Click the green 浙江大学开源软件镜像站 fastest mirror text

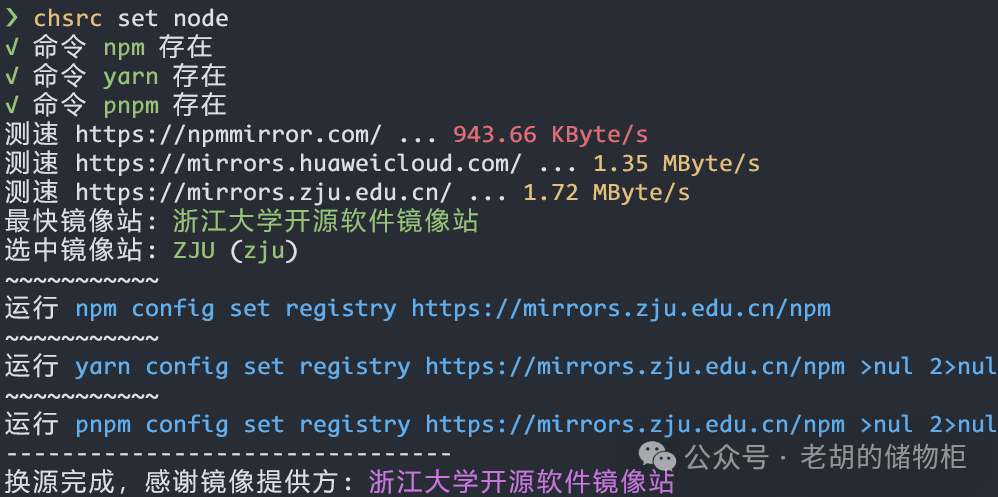325,221
